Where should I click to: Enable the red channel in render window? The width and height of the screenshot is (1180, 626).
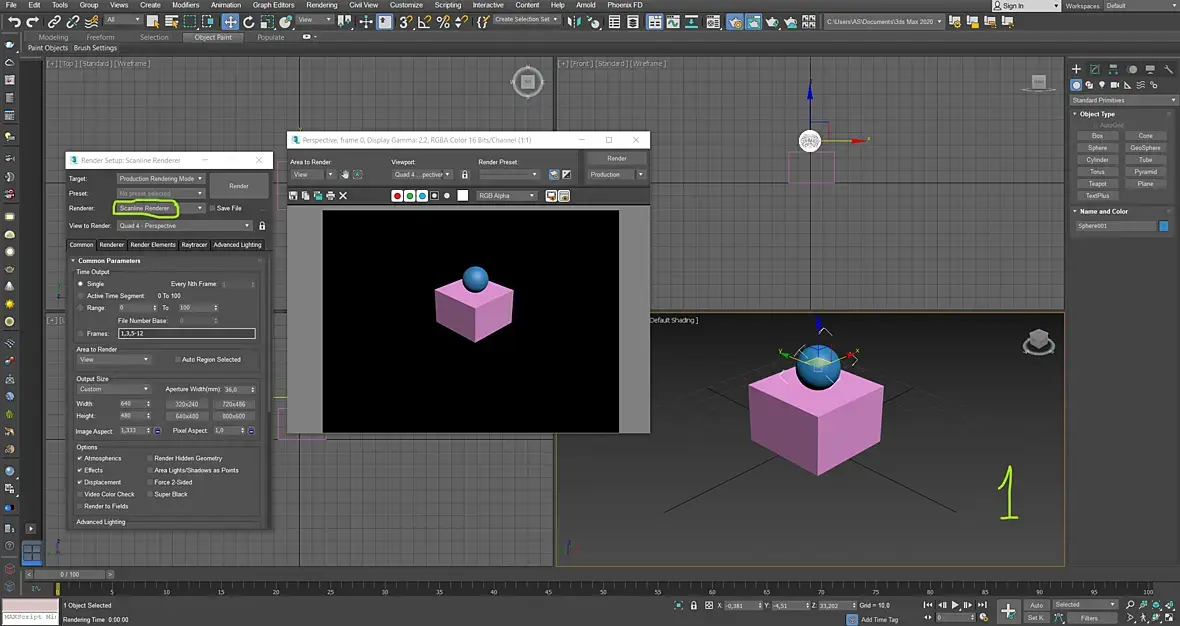397,196
